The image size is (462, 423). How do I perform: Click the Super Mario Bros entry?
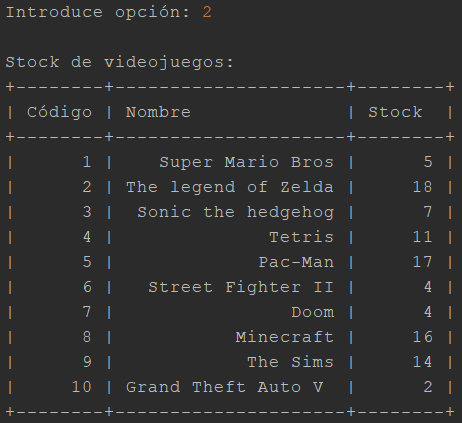tap(246, 162)
